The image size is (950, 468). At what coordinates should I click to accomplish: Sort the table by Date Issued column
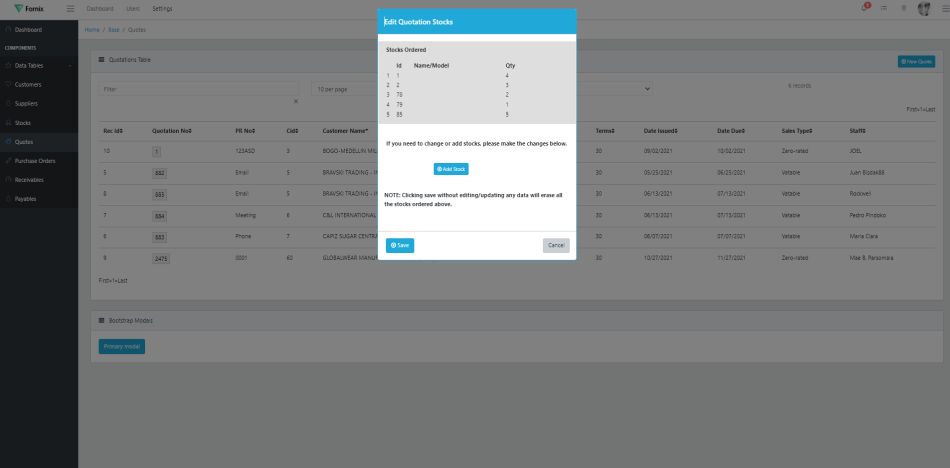[x=663, y=131]
